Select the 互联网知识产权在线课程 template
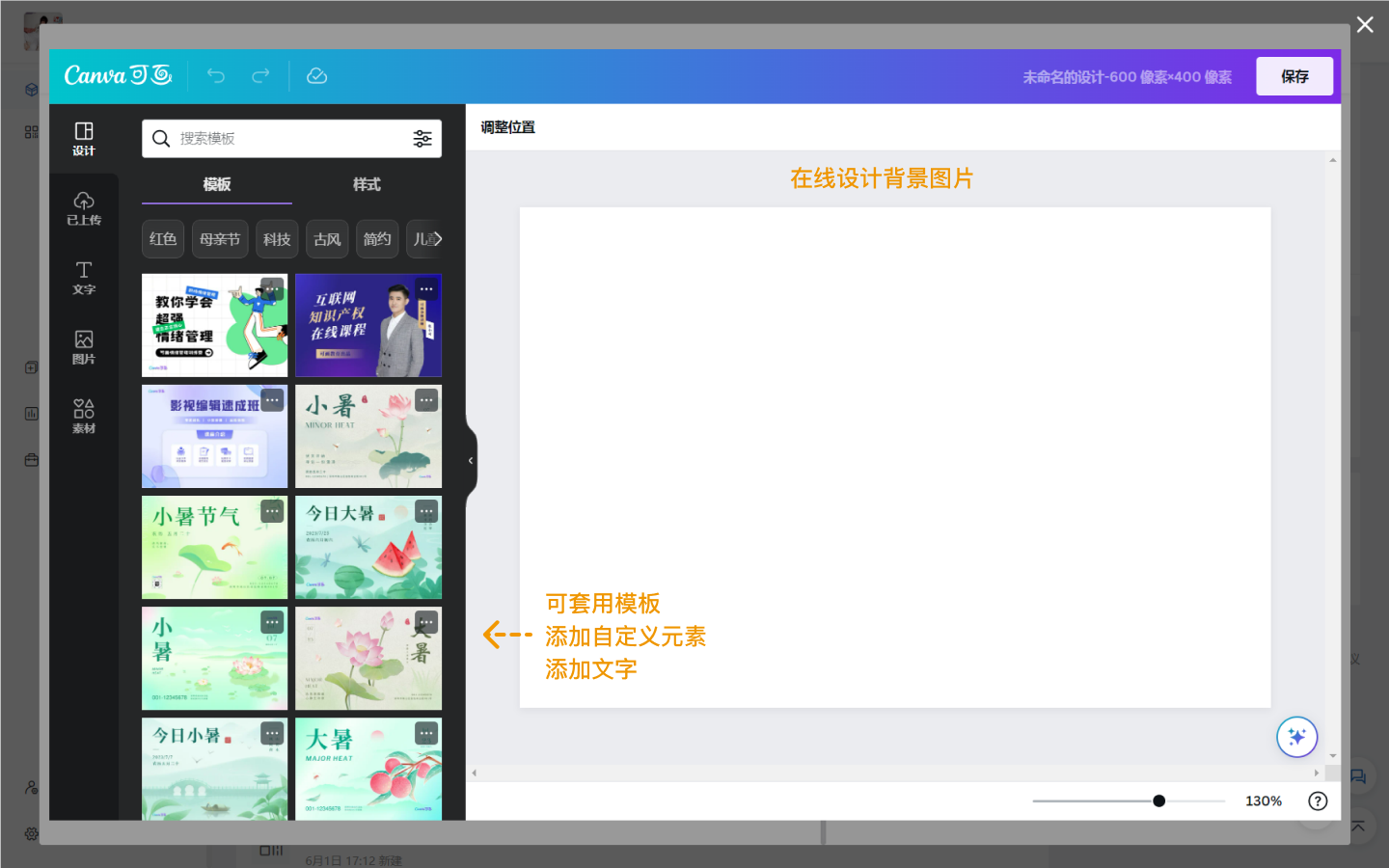Image resolution: width=1389 pixels, height=868 pixels. (x=368, y=325)
